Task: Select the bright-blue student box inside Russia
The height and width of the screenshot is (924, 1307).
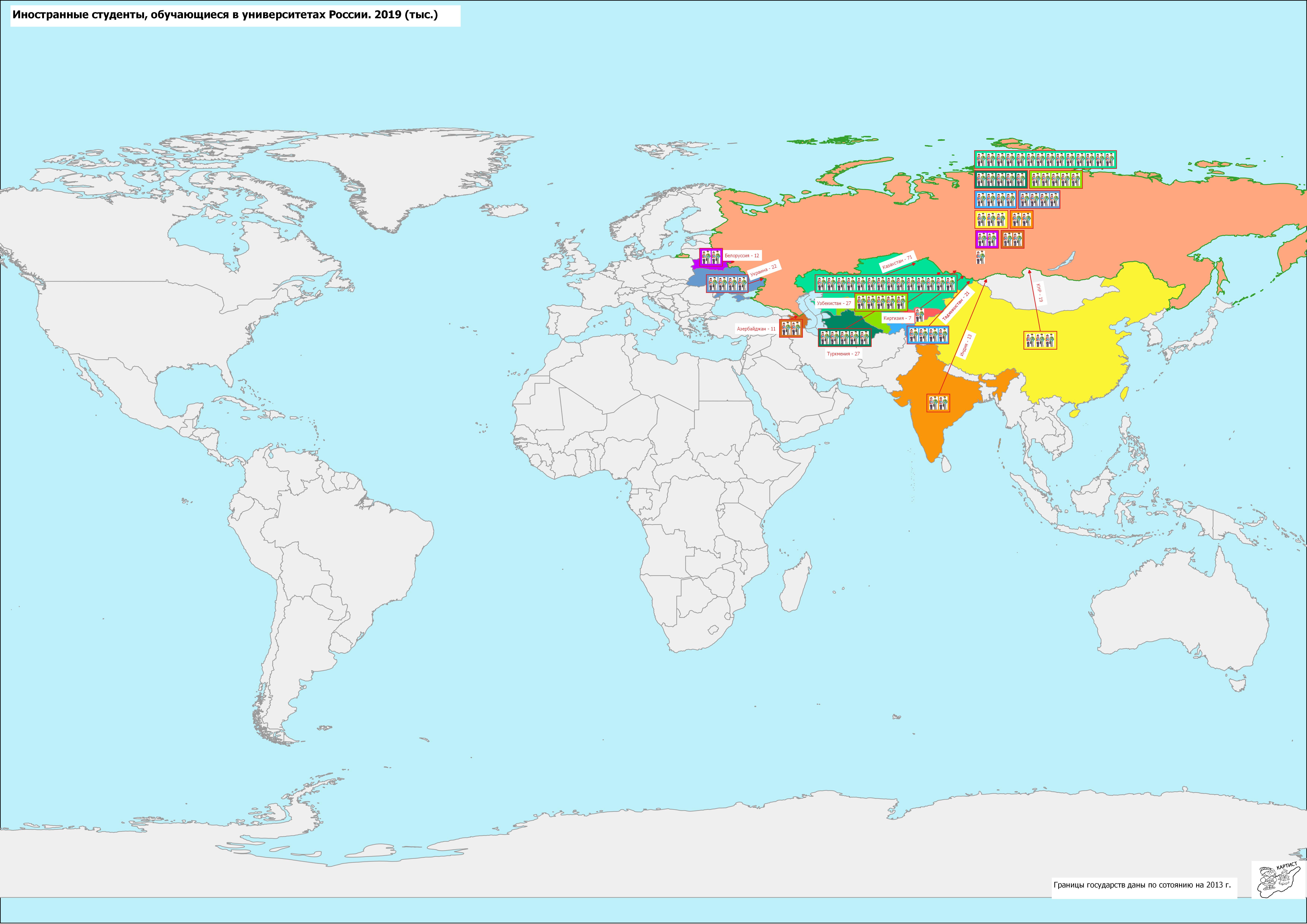Action: [x=996, y=199]
